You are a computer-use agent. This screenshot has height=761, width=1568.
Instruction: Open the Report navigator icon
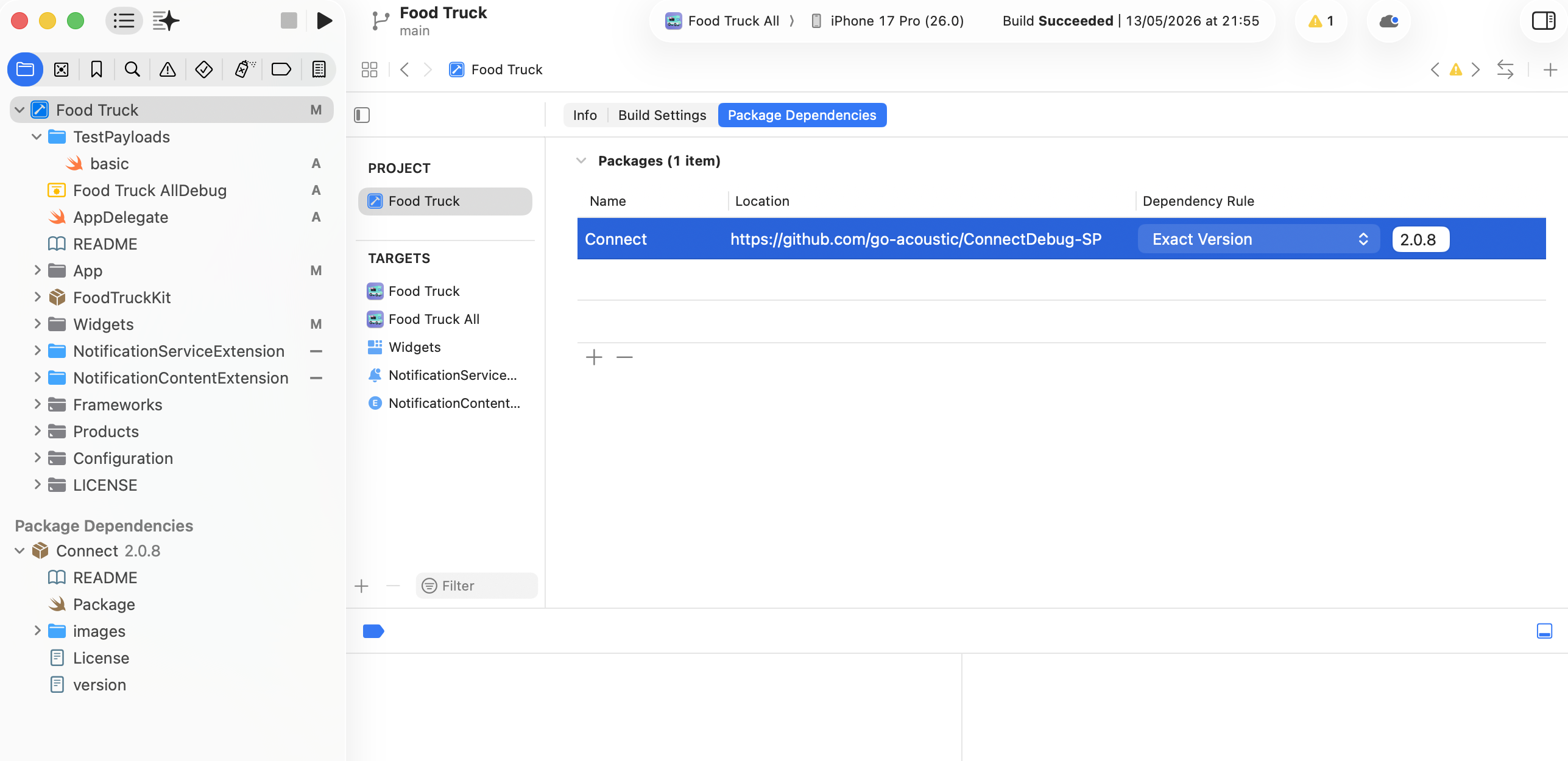coord(319,69)
